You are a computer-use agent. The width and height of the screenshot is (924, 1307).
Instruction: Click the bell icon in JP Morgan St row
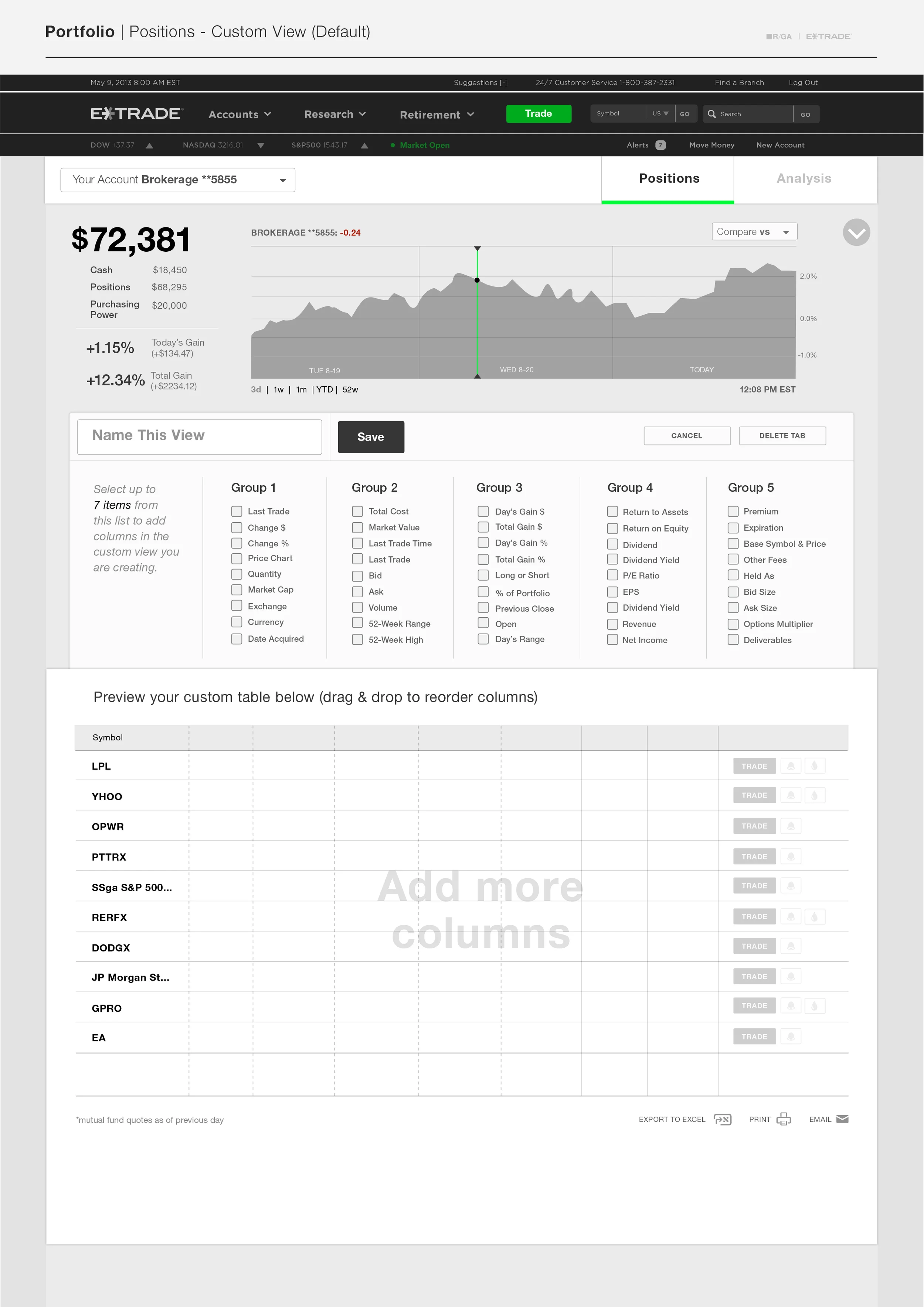click(791, 977)
